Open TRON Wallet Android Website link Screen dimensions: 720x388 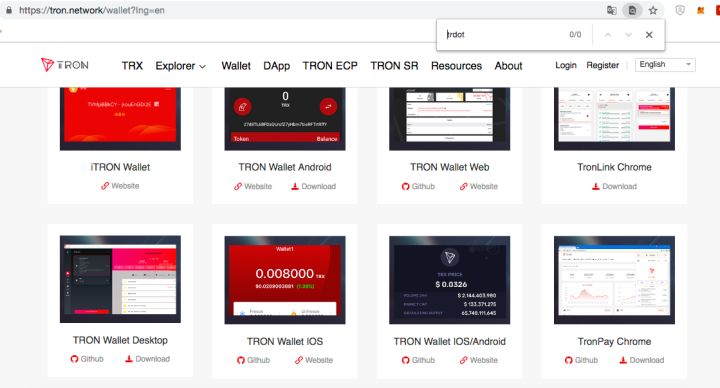[x=253, y=186]
